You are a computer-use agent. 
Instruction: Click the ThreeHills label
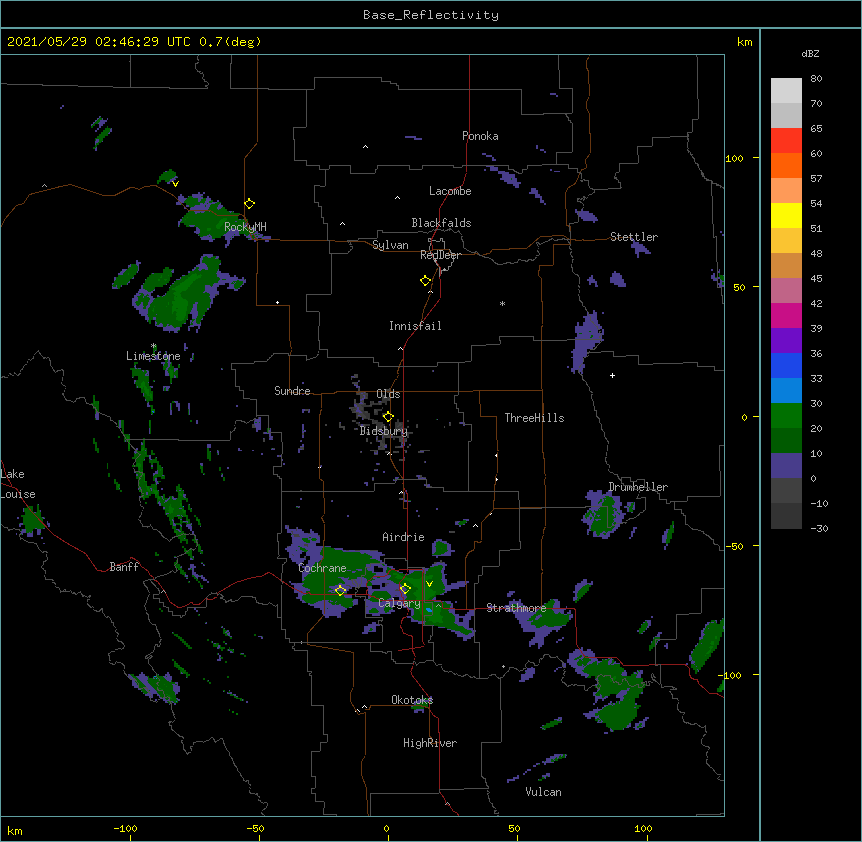[x=534, y=418]
